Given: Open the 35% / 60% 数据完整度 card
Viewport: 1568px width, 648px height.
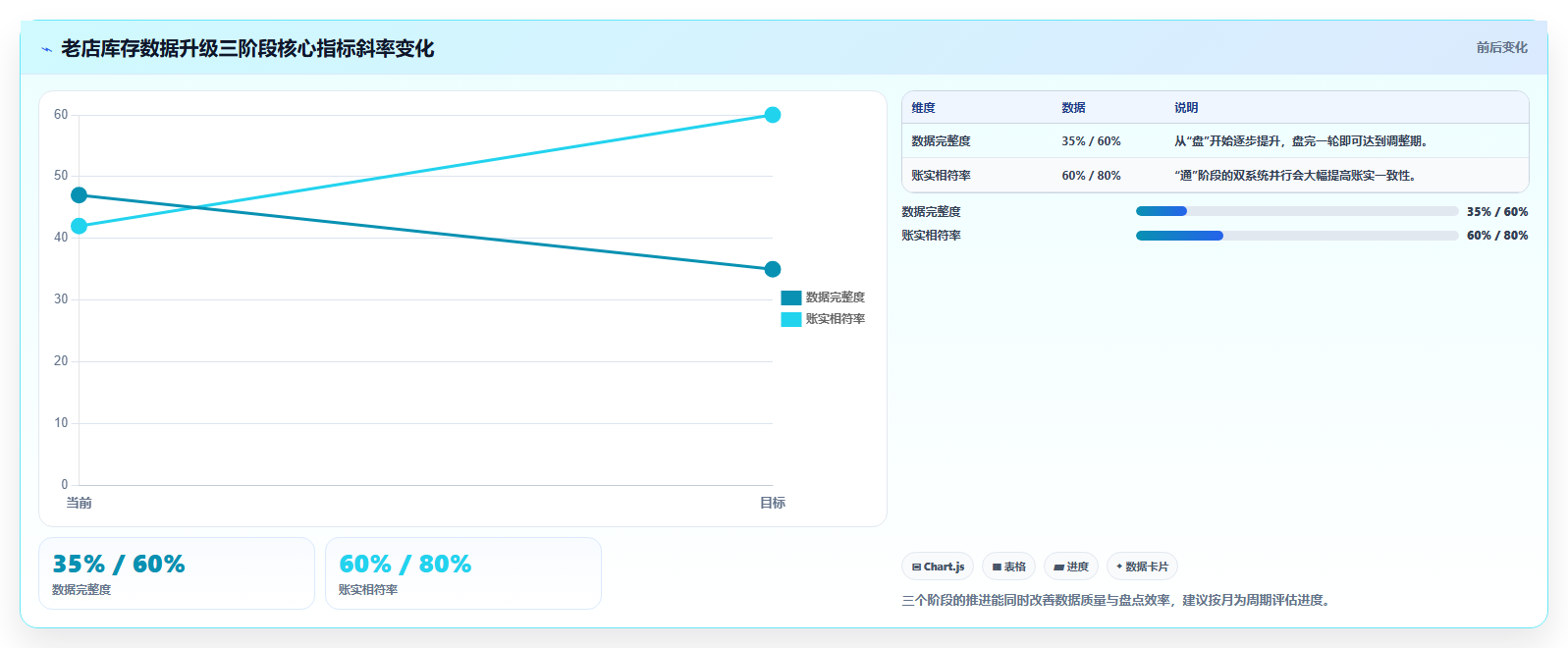Looking at the screenshot, I should pyautogui.click(x=177, y=573).
